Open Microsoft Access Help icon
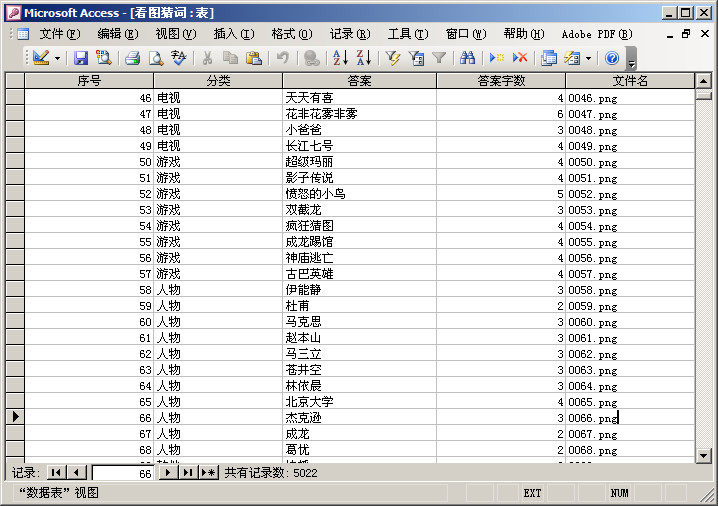The width and height of the screenshot is (718, 506). 612,58
